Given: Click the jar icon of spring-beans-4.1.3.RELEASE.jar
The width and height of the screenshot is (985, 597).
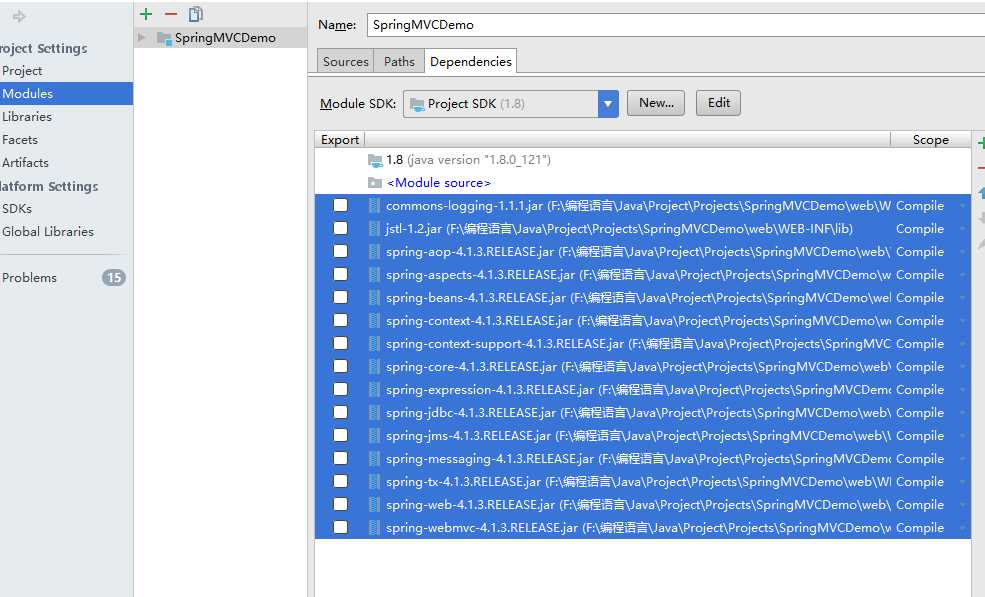Looking at the screenshot, I should click(x=374, y=297).
